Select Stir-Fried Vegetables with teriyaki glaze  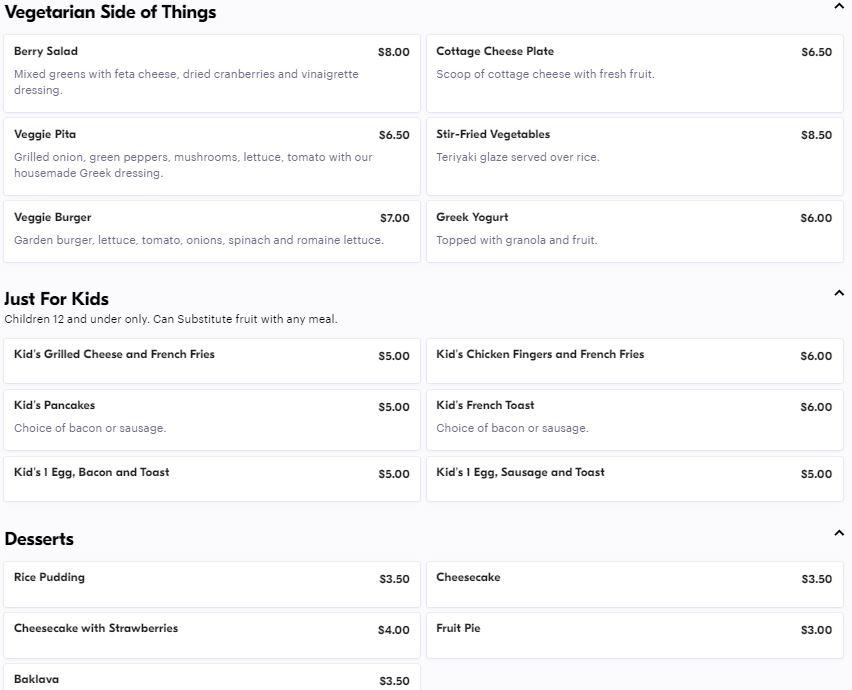[x=634, y=156]
